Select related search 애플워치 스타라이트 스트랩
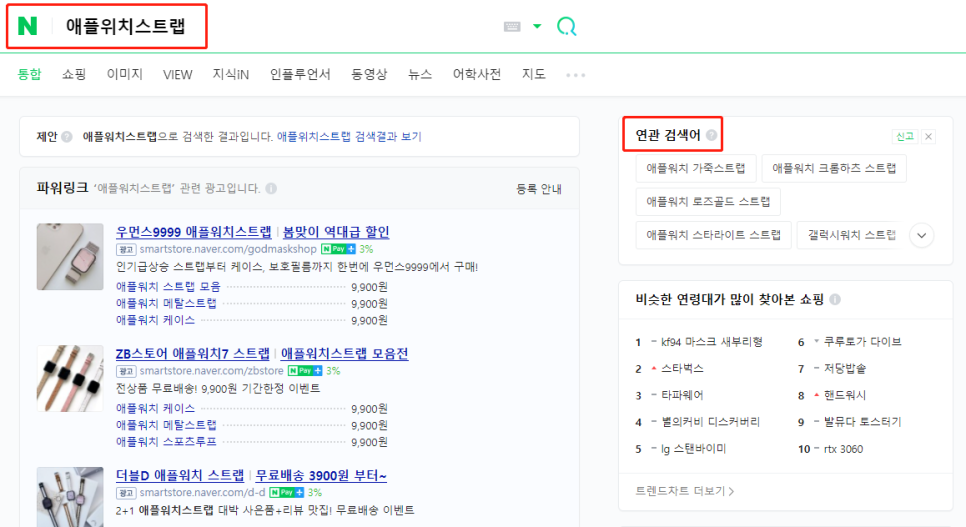966x527 pixels. tap(713, 235)
